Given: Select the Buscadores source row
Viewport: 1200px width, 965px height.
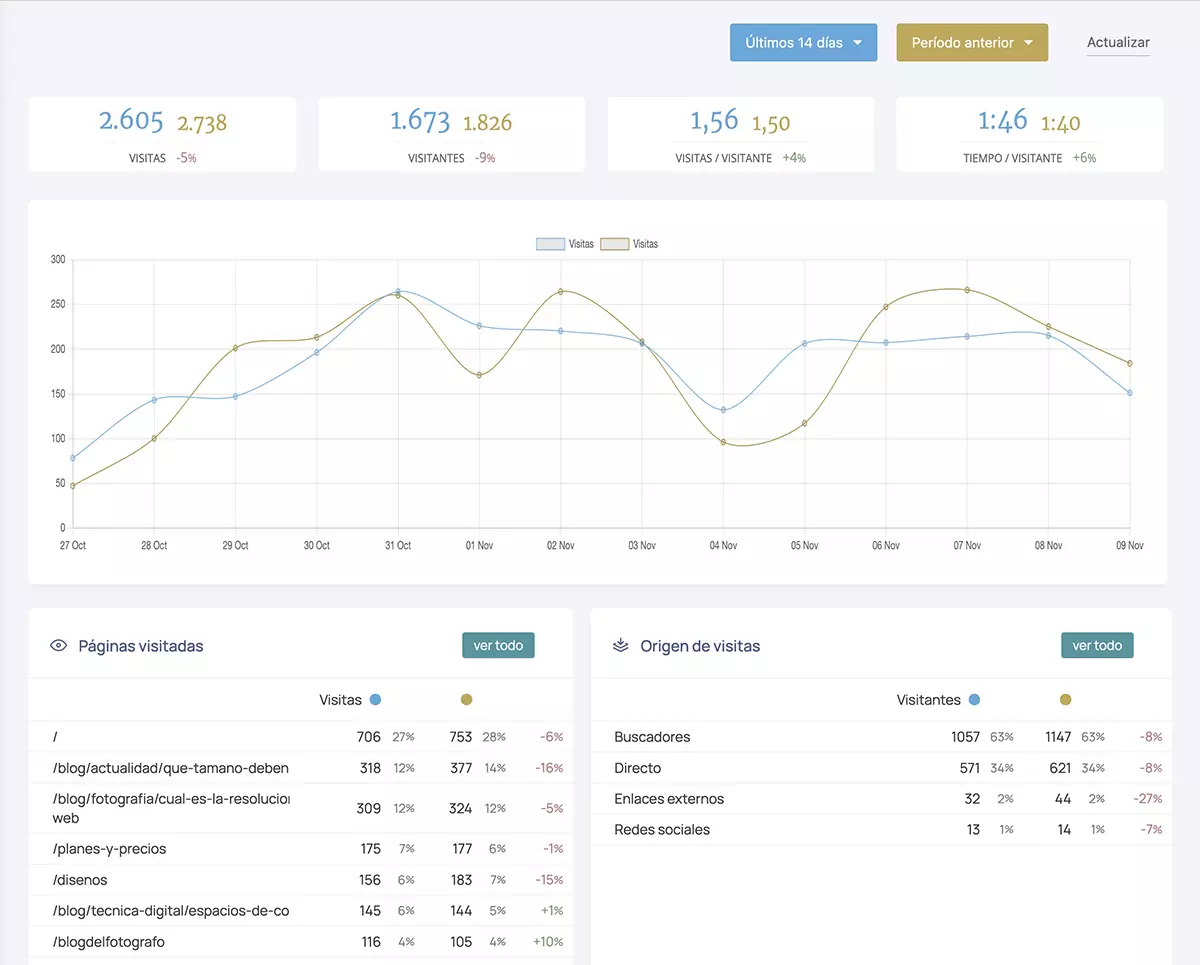Looking at the screenshot, I should pyautogui.click(x=652, y=737).
